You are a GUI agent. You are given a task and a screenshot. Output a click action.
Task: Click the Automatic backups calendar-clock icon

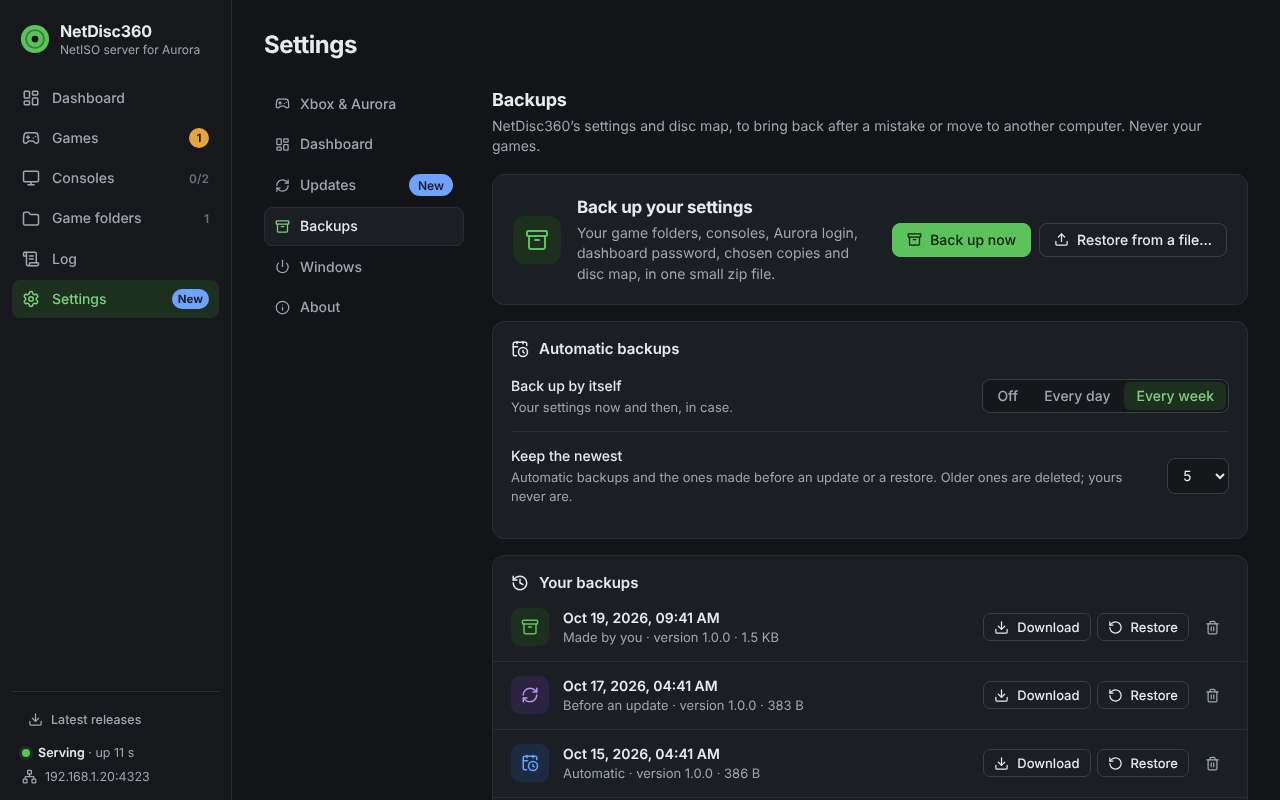pos(520,349)
